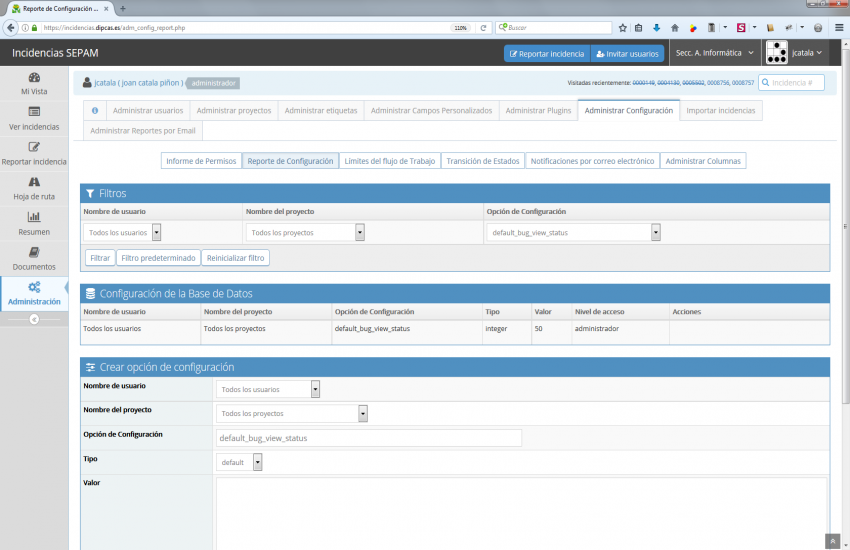Collapse the sidebar with the round arrow toggle

(x=34, y=320)
